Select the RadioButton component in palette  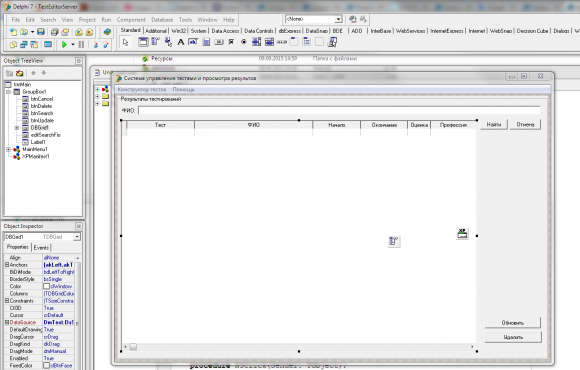click(x=243, y=42)
